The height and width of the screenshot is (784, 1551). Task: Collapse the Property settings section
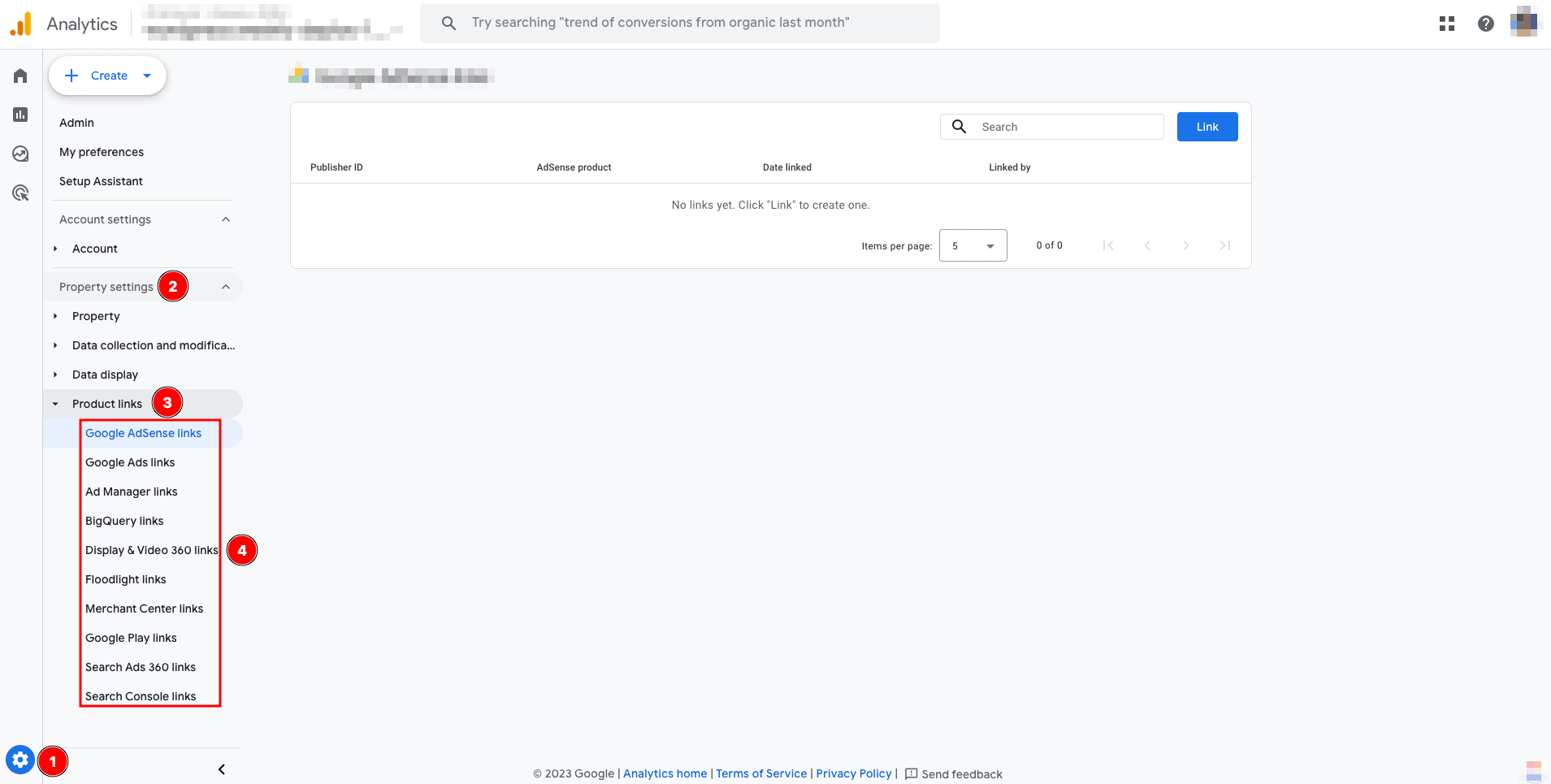tap(226, 287)
